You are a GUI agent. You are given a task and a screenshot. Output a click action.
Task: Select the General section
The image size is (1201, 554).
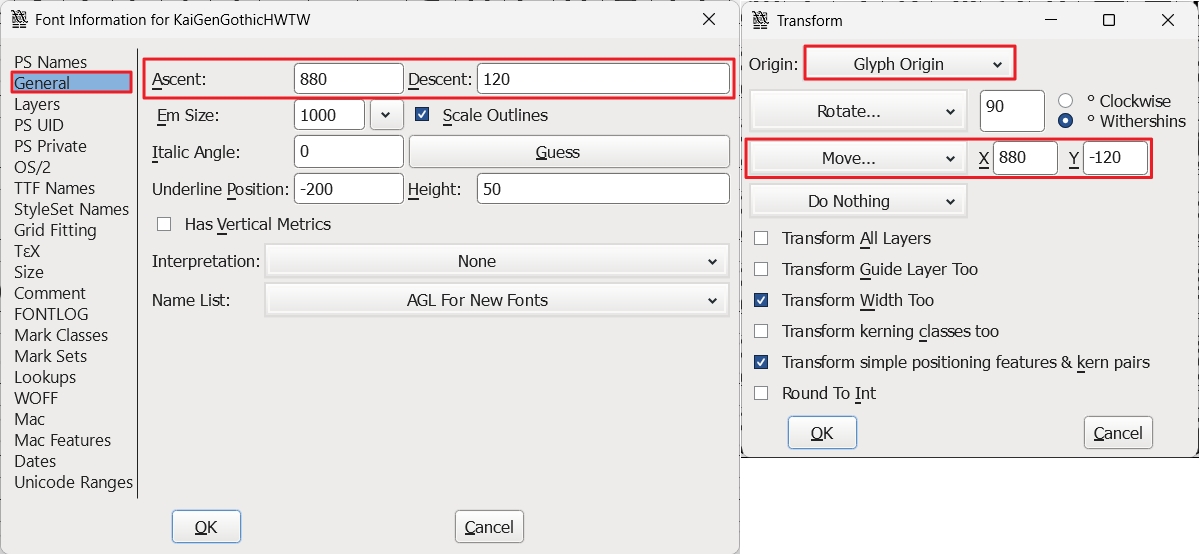[x=71, y=83]
